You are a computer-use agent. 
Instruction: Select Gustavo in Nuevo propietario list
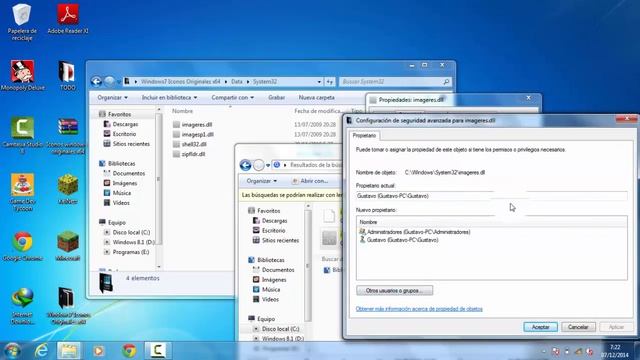click(398, 240)
